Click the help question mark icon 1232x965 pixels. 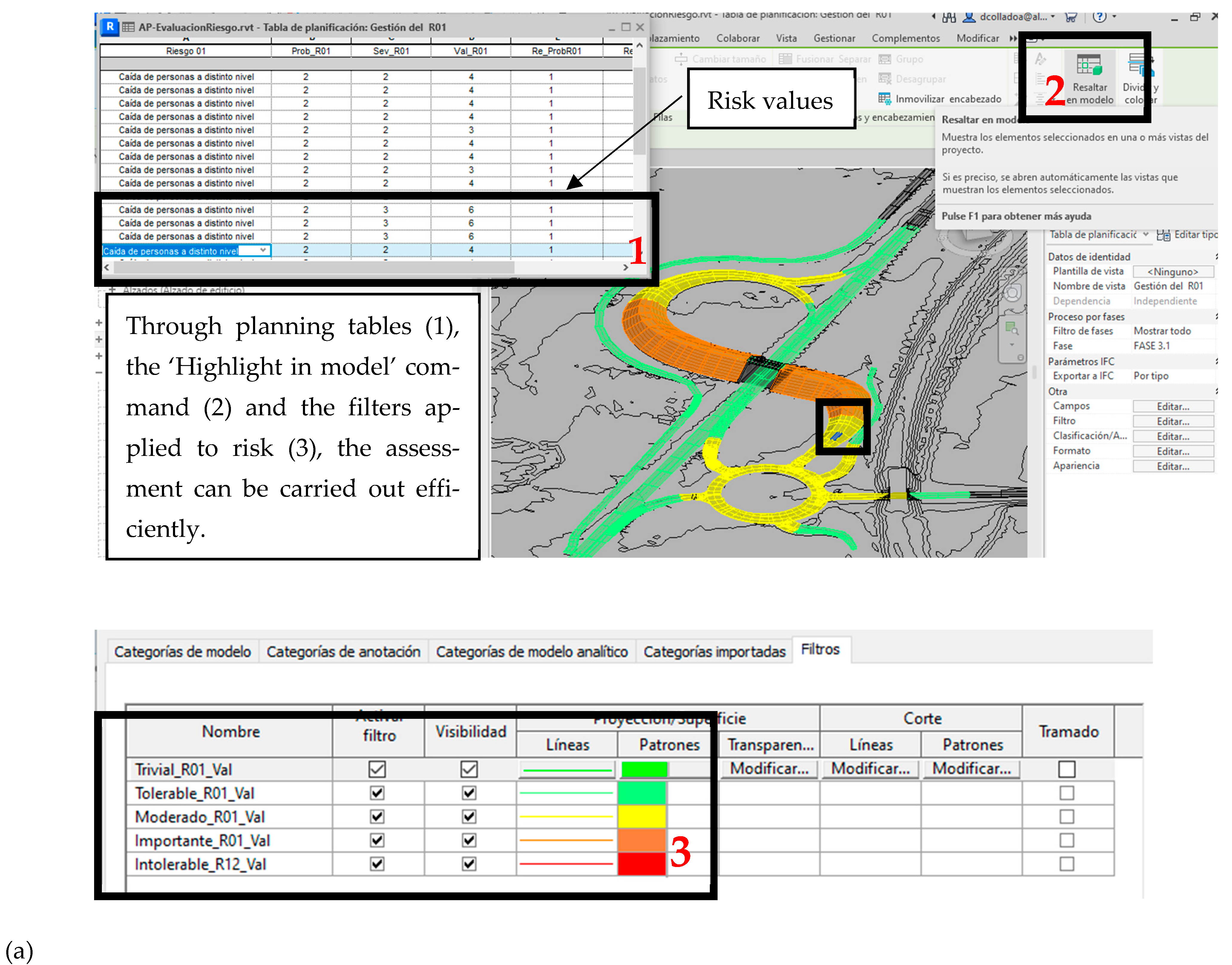1099,17
